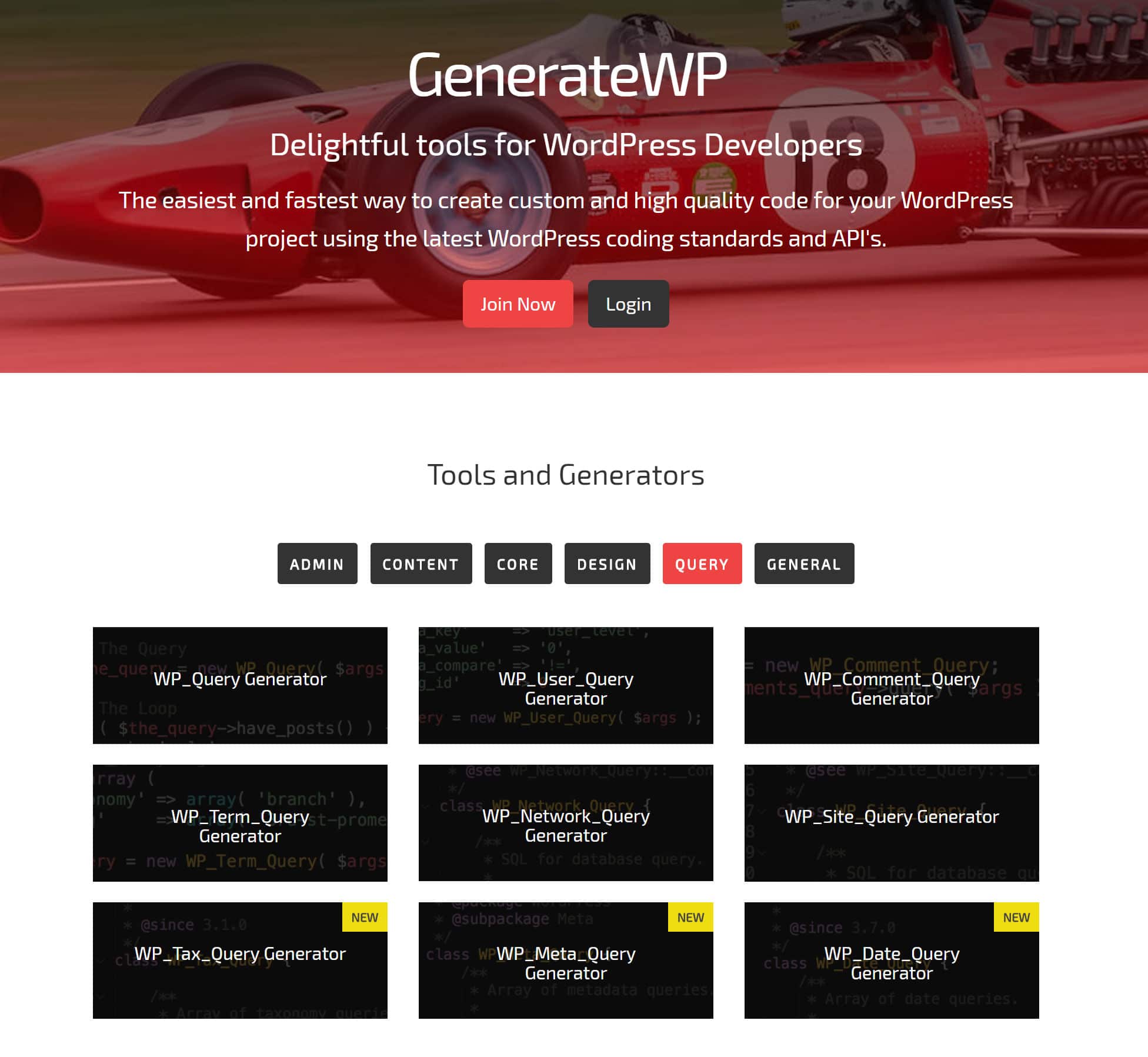Image resolution: width=1148 pixels, height=1057 pixels.
Task: Select the ADMIN filter tab
Action: tap(317, 563)
